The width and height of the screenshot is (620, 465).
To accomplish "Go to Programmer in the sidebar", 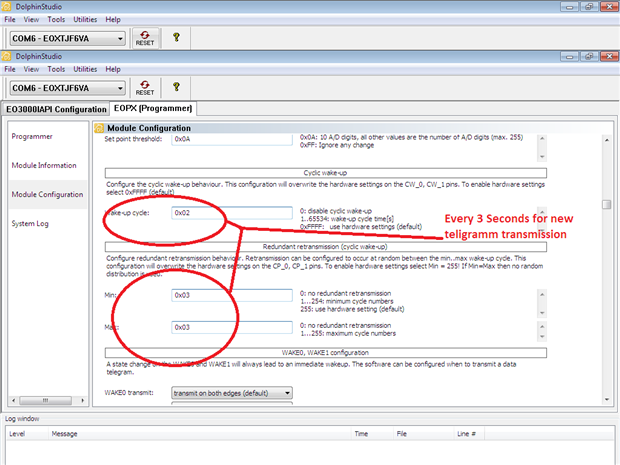I will click(32, 136).
